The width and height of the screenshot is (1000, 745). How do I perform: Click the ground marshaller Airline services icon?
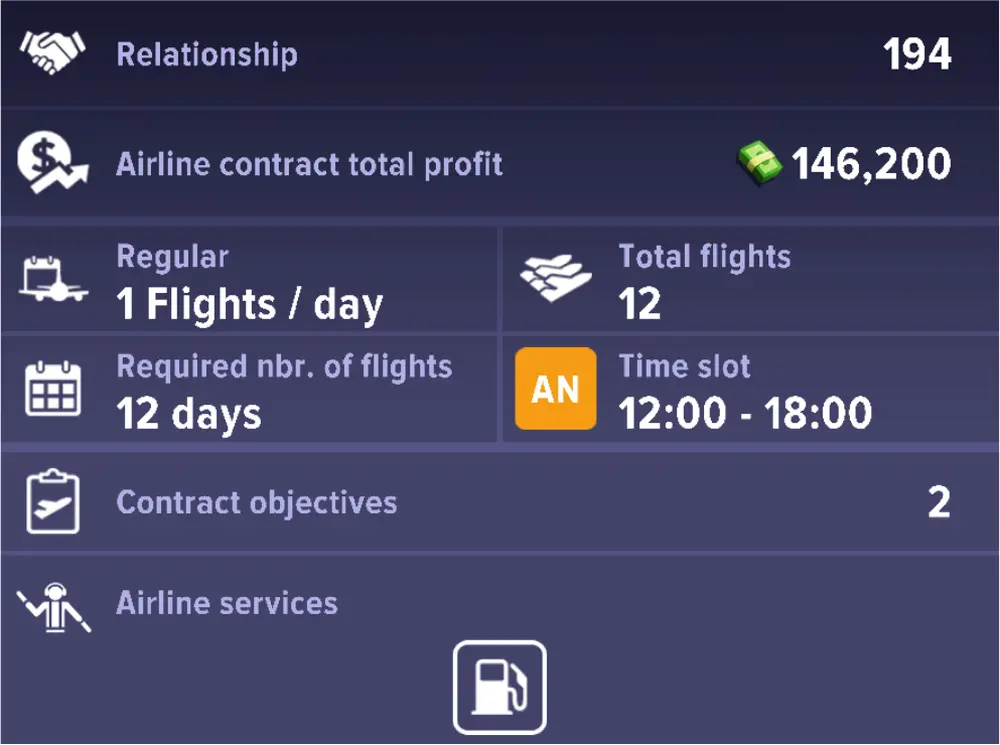[x=54, y=610]
